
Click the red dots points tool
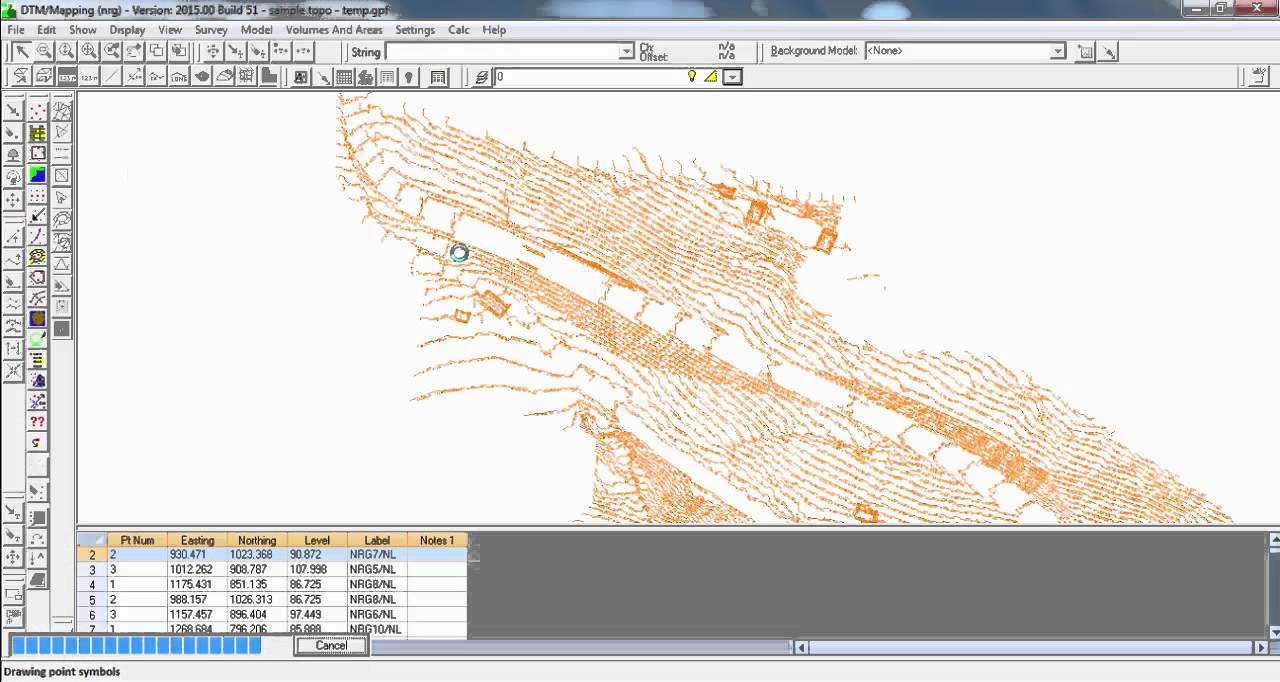[x=37, y=111]
